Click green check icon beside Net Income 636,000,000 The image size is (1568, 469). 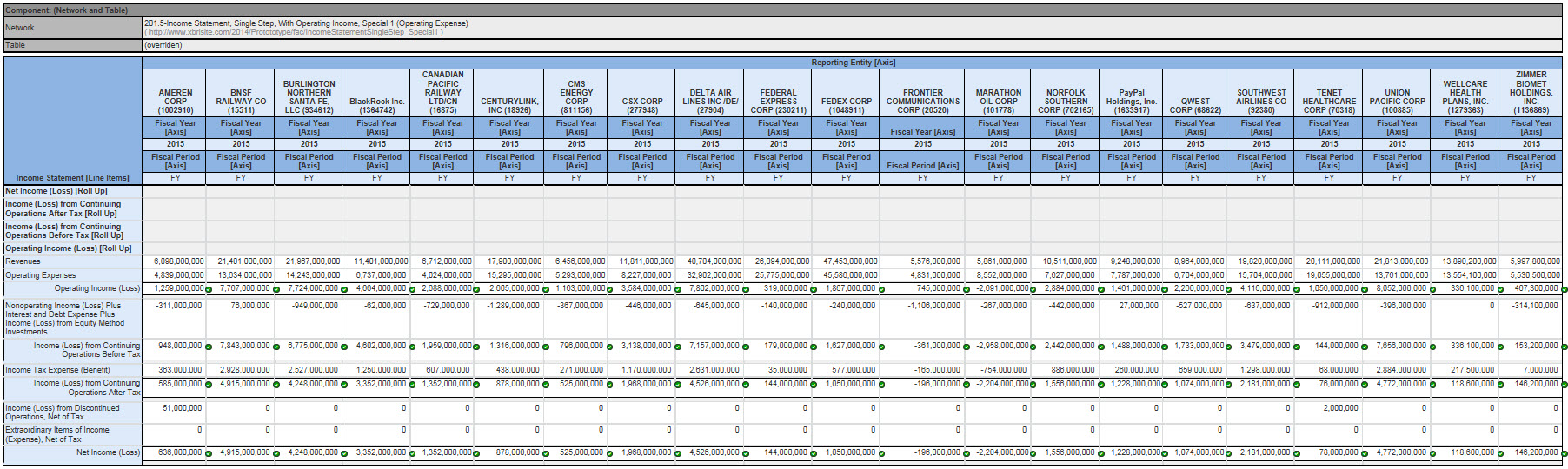[x=209, y=453]
